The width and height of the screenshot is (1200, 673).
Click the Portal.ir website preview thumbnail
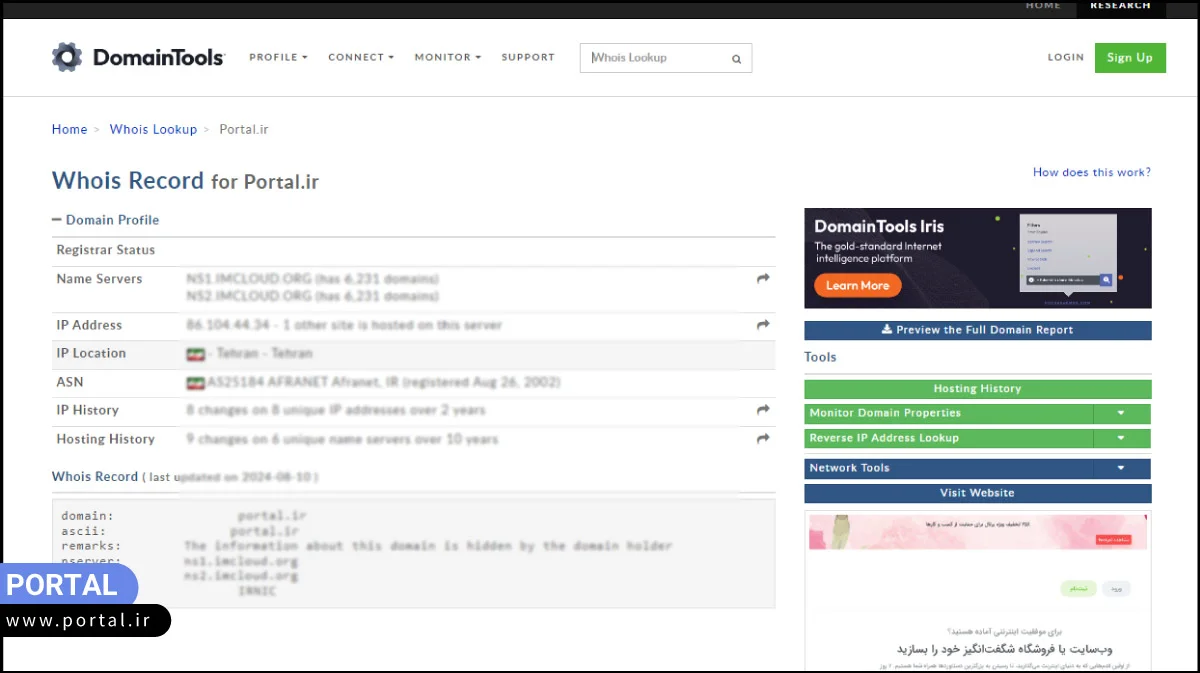977,590
